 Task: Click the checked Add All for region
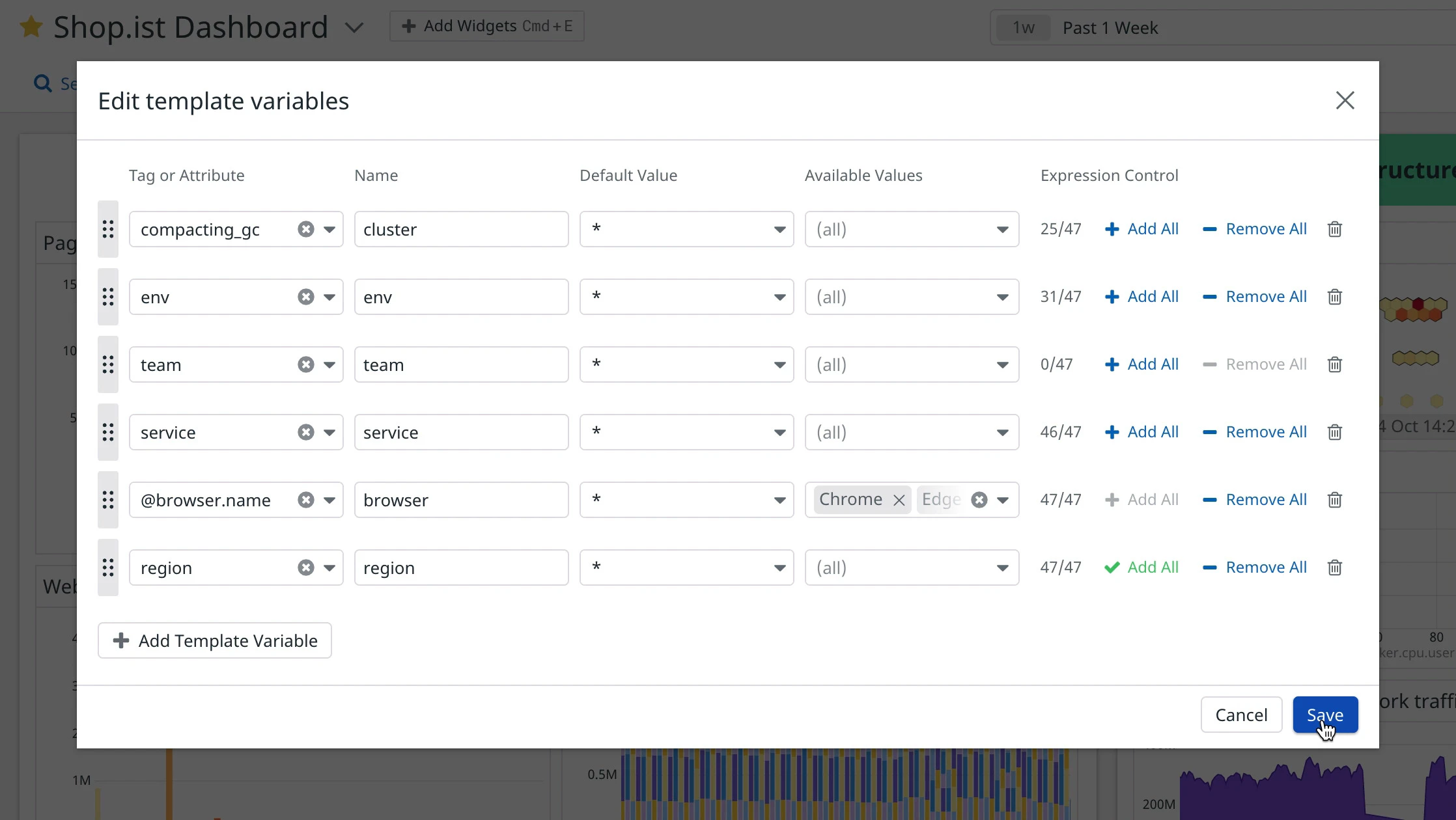(1141, 567)
